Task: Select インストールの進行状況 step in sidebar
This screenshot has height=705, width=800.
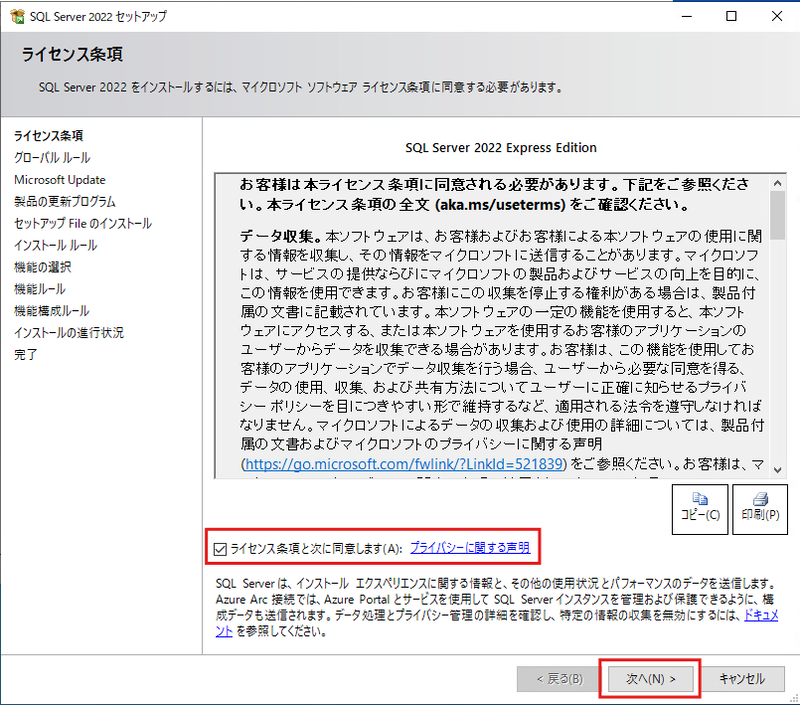Action: click(68, 333)
